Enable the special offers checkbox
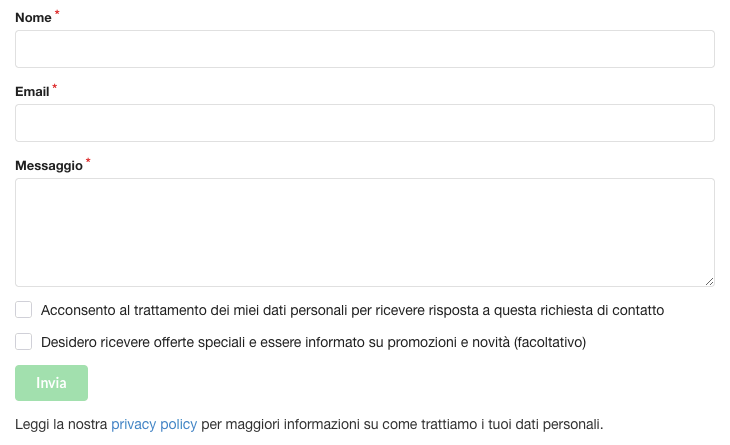 pyautogui.click(x=24, y=342)
